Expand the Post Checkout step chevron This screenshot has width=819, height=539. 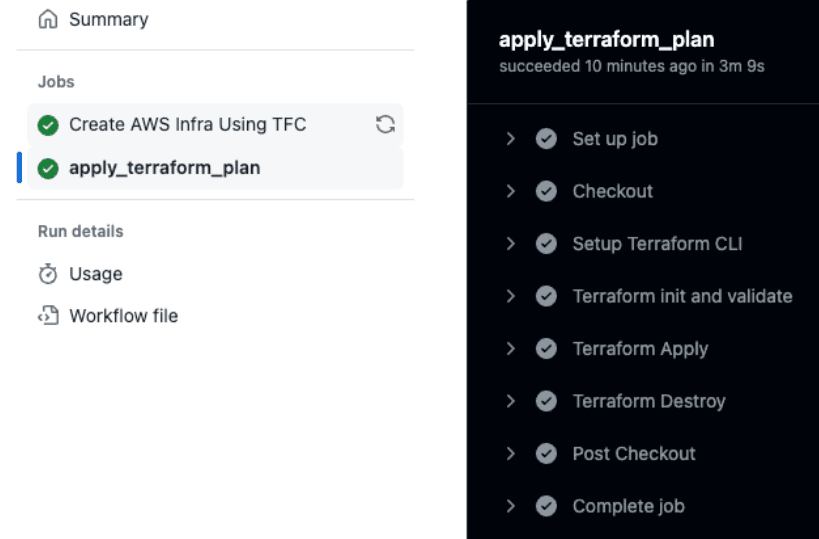pos(511,453)
